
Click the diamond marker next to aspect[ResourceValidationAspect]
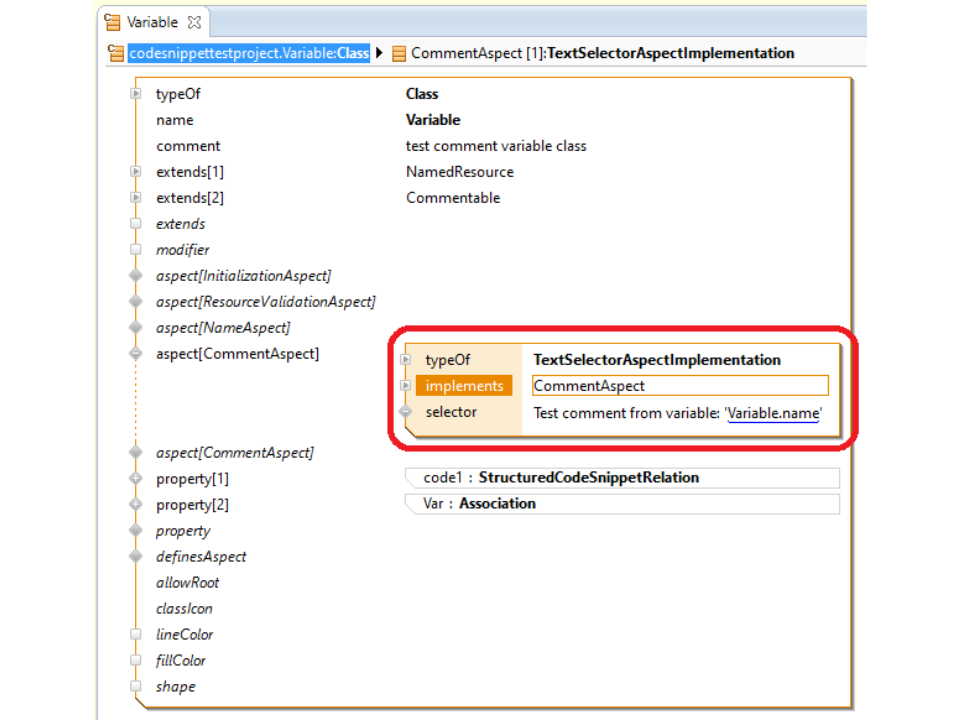(x=135, y=302)
